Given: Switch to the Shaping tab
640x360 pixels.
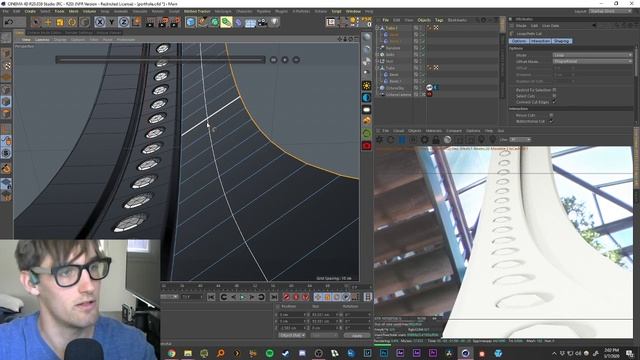Looking at the screenshot, I should 562,41.
